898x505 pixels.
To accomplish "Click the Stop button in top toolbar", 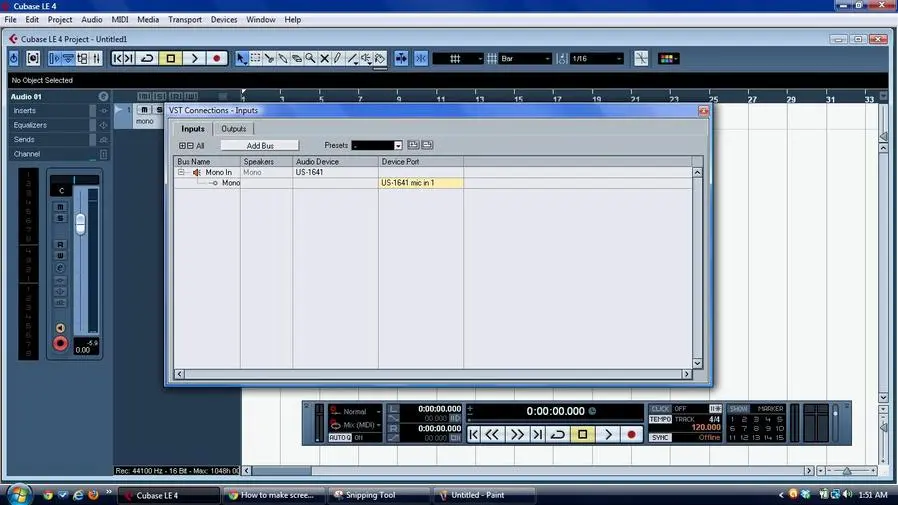I will tap(171, 58).
